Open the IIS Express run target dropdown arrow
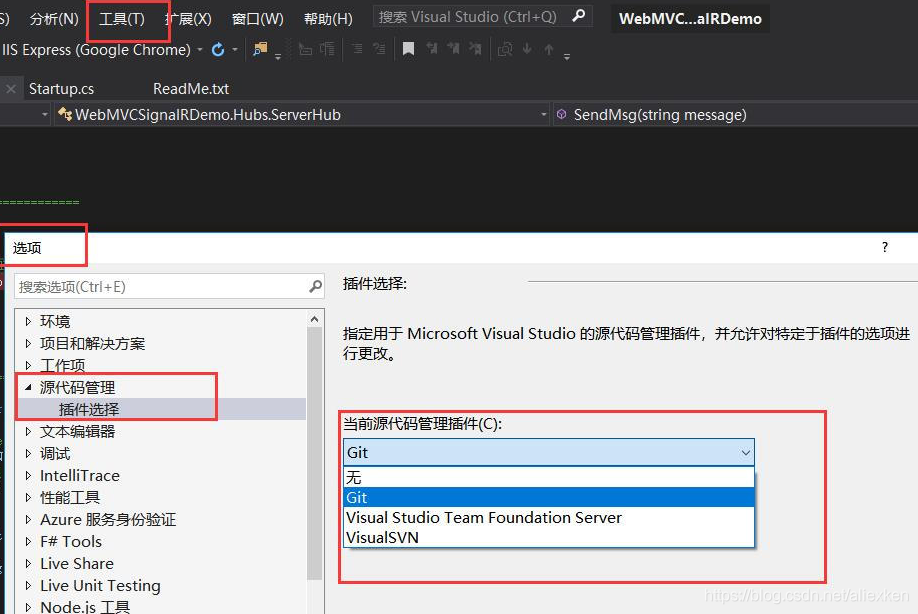918x614 pixels. [200, 50]
